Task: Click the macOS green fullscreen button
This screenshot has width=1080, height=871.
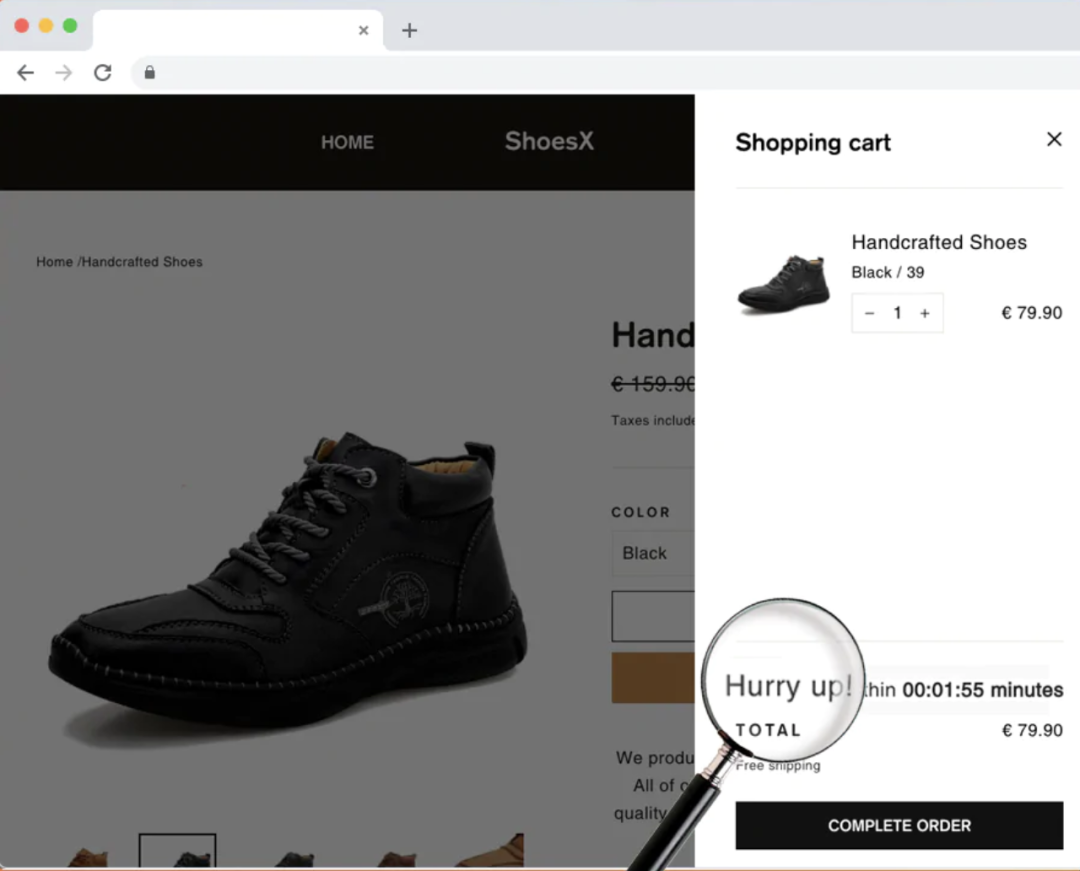Action: 70,25
